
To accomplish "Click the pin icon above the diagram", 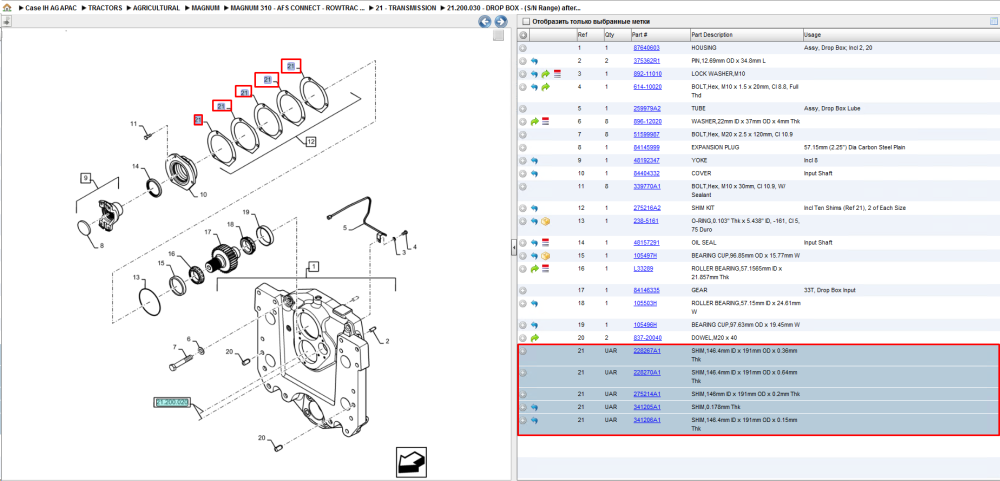I will tap(6, 21).
